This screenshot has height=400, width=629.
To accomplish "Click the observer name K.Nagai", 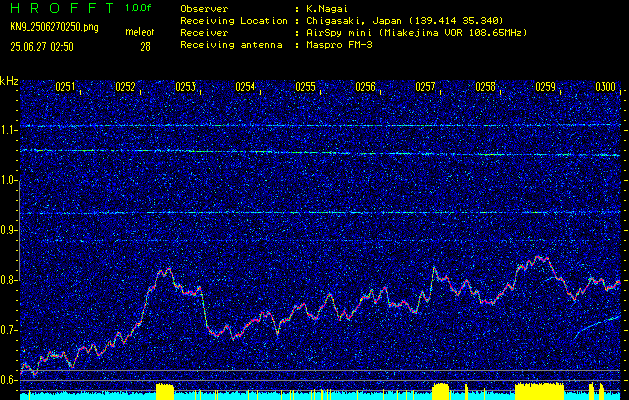I will click(325, 9).
